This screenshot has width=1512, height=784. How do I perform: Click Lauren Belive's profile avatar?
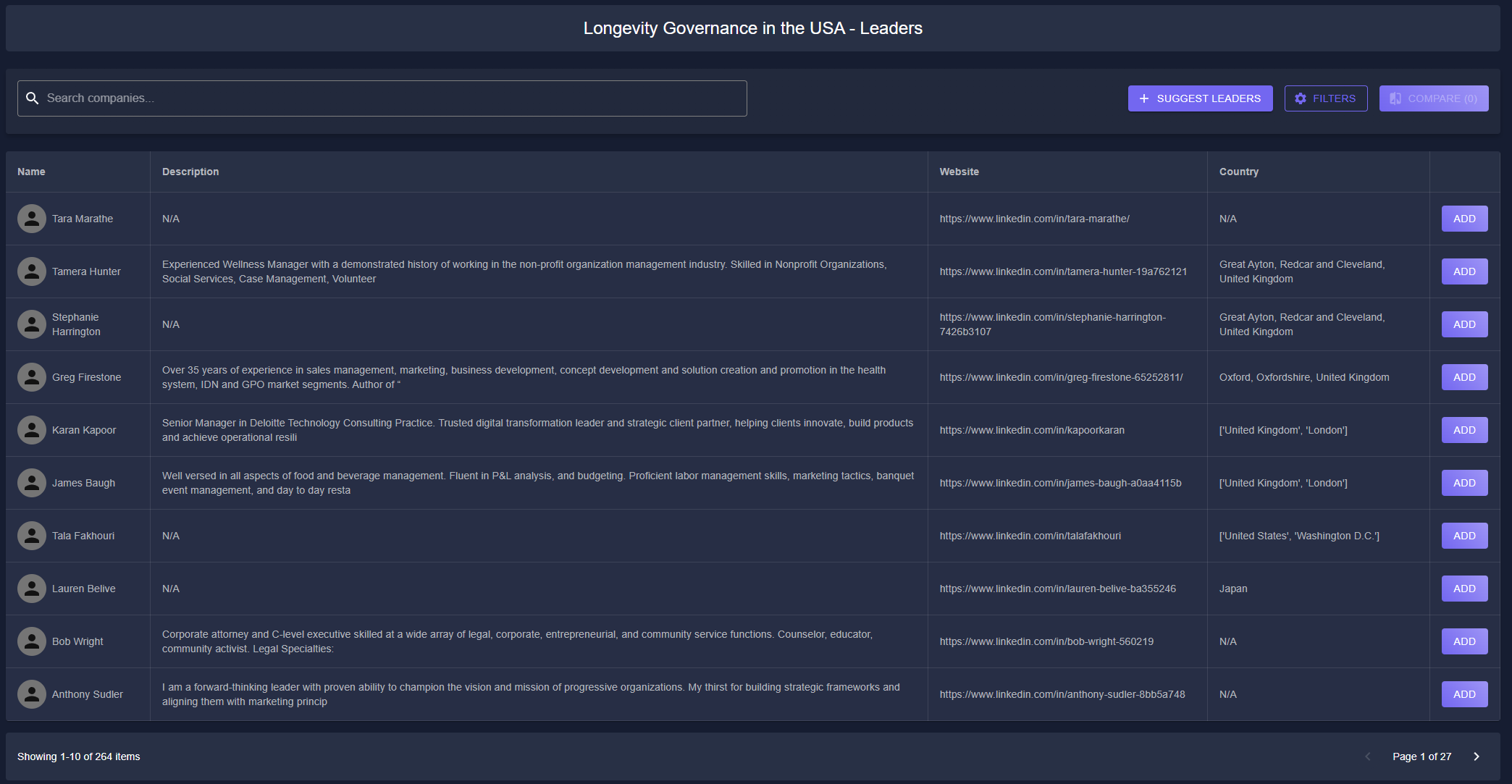tap(32, 589)
